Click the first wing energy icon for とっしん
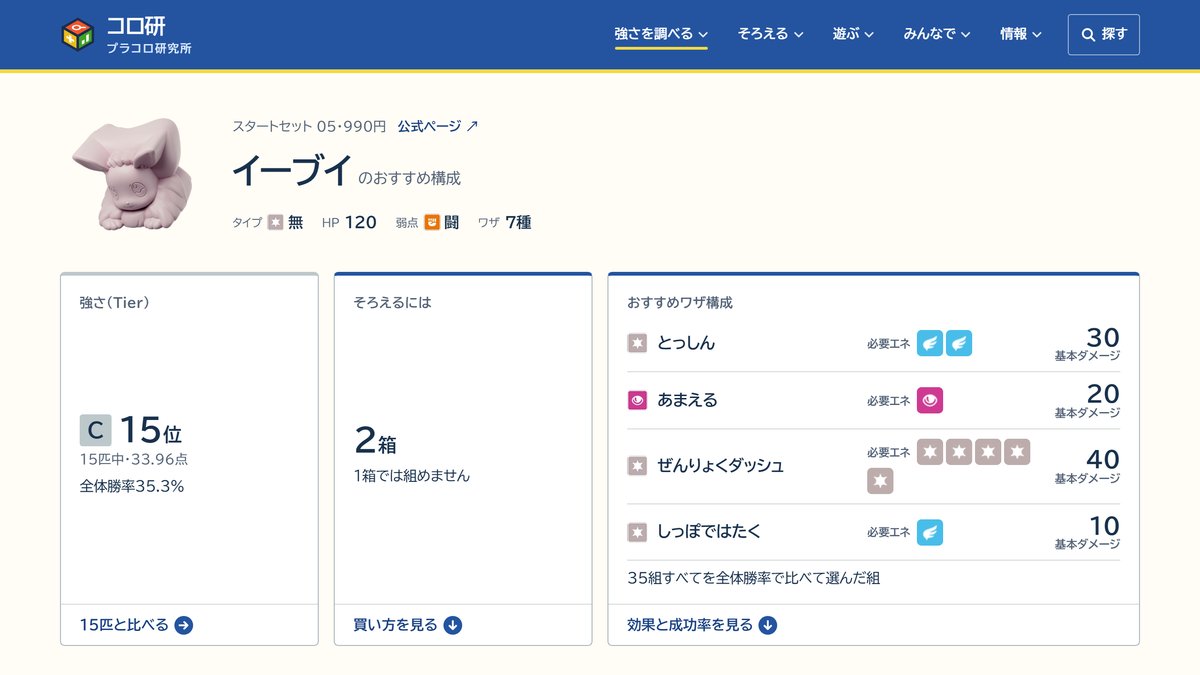 930,343
